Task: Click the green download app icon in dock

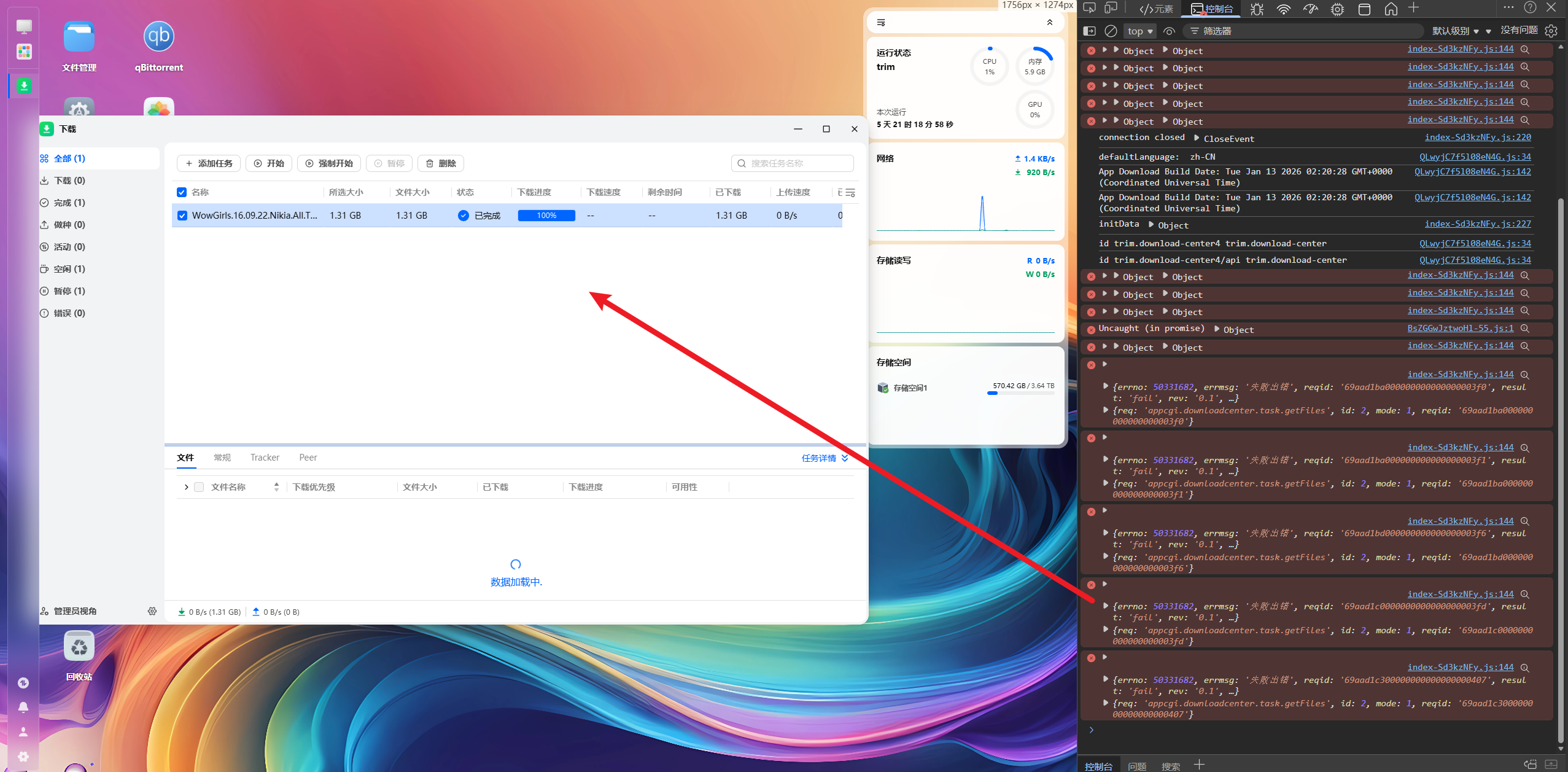Action: click(x=24, y=86)
